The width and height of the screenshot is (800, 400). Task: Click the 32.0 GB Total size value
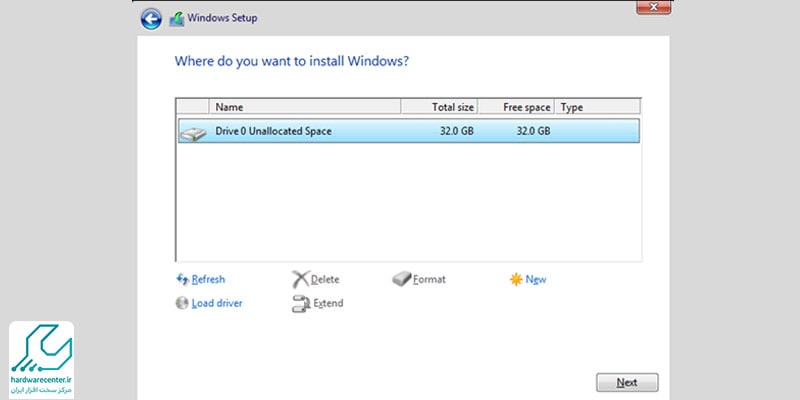click(x=457, y=131)
